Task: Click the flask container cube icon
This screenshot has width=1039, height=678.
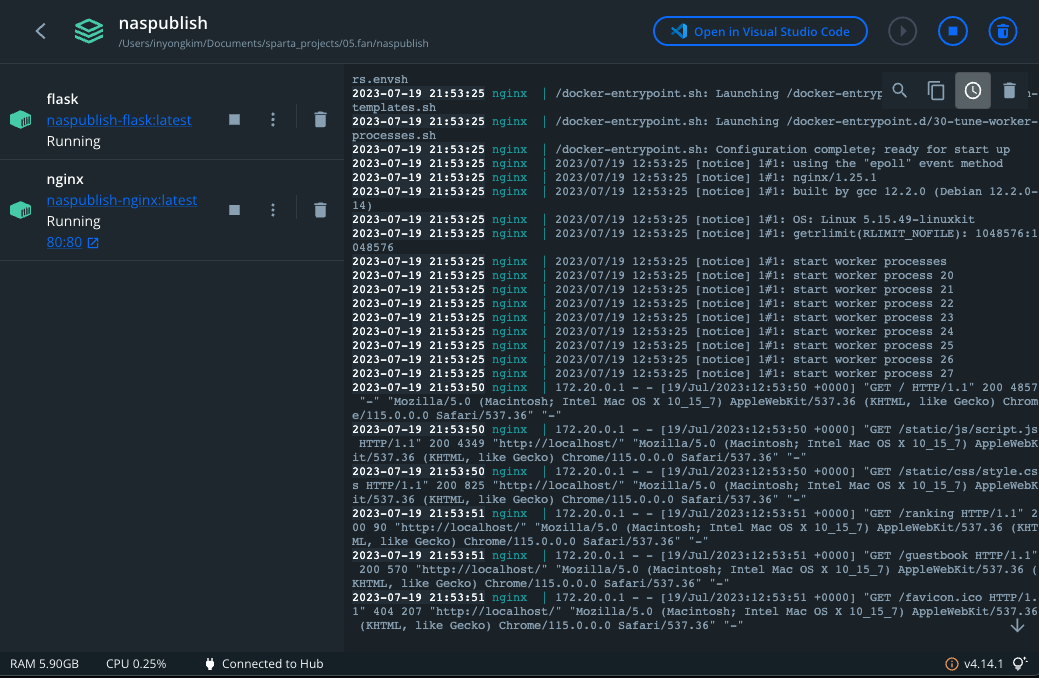Action: point(21,120)
